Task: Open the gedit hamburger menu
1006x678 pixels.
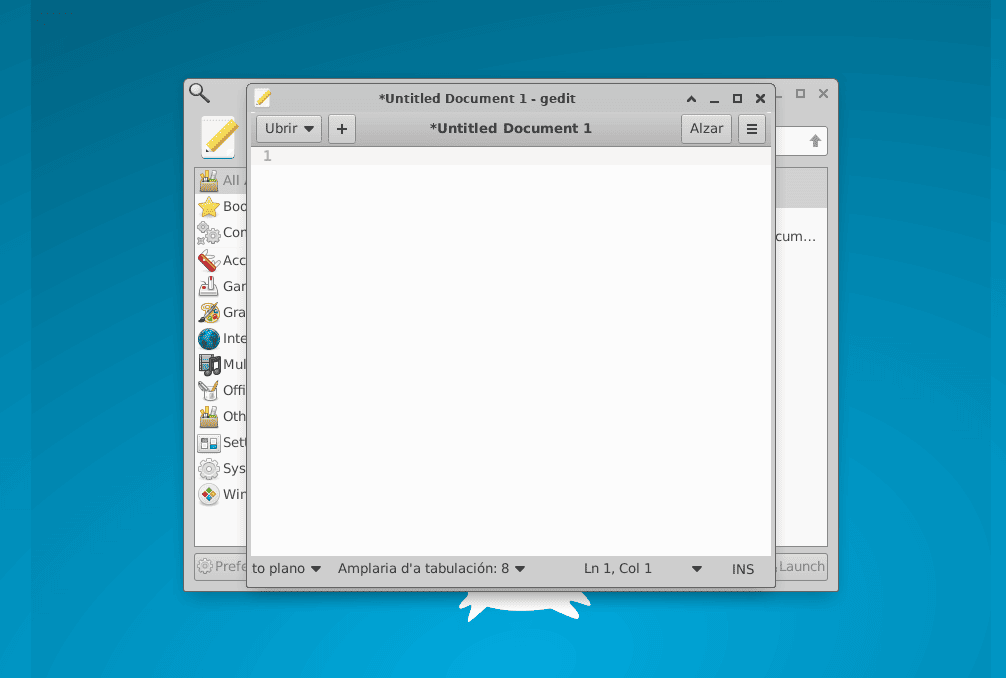Action: coord(752,128)
